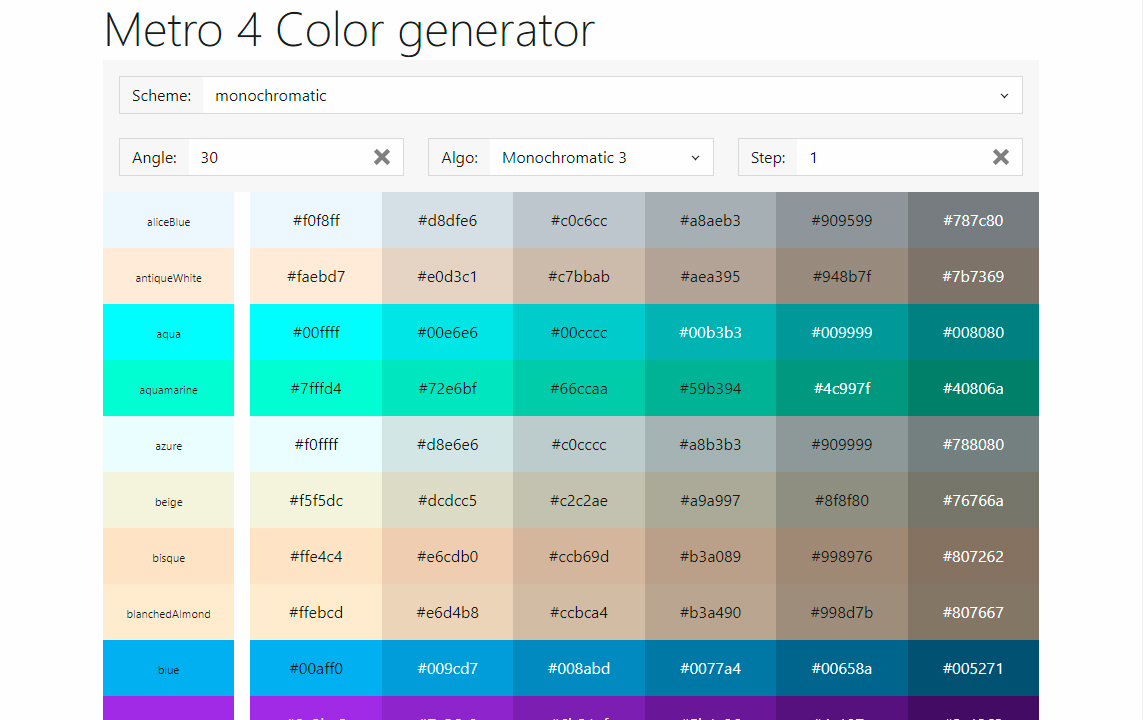Image resolution: width=1143 pixels, height=720 pixels.
Task: Select the aquamarine color swatch
Action: [x=168, y=388]
